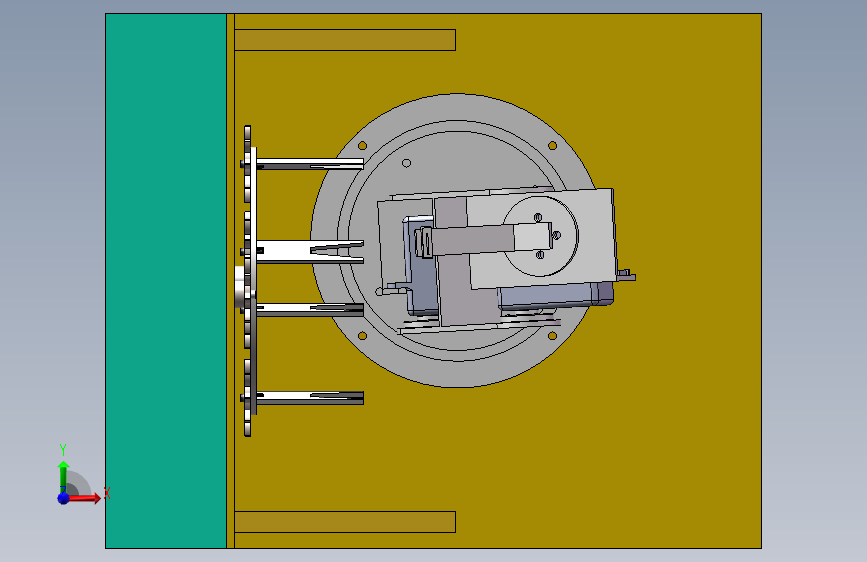The width and height of the screenshot is (867, 562).
Task: Select the small bracket on motor block's right edge
Action: (626, 275)
